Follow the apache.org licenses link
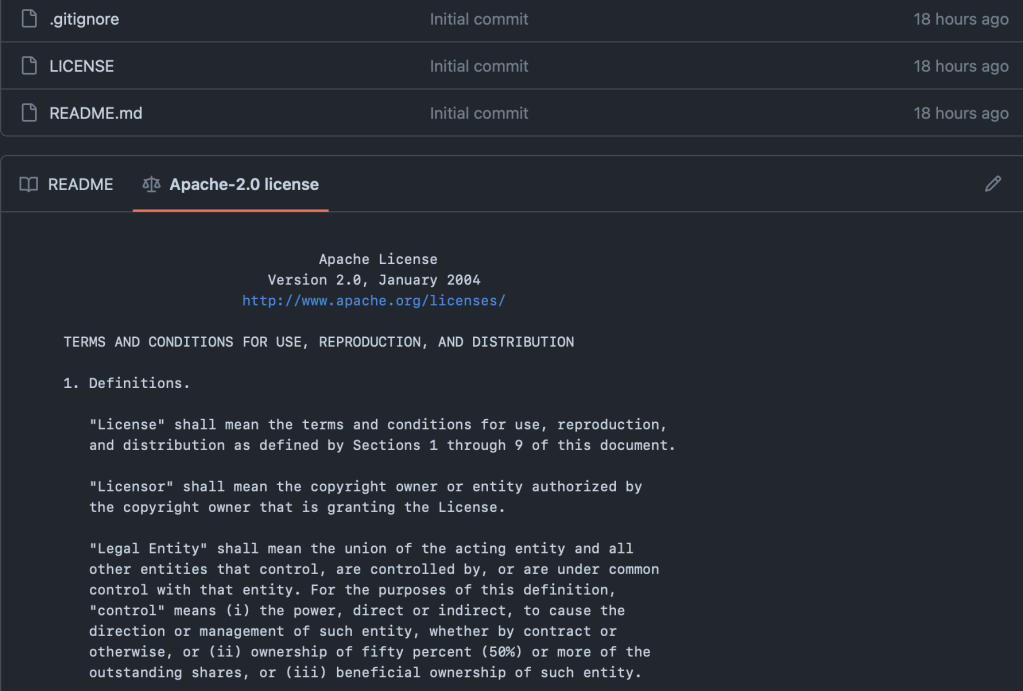 coord(373,300)
